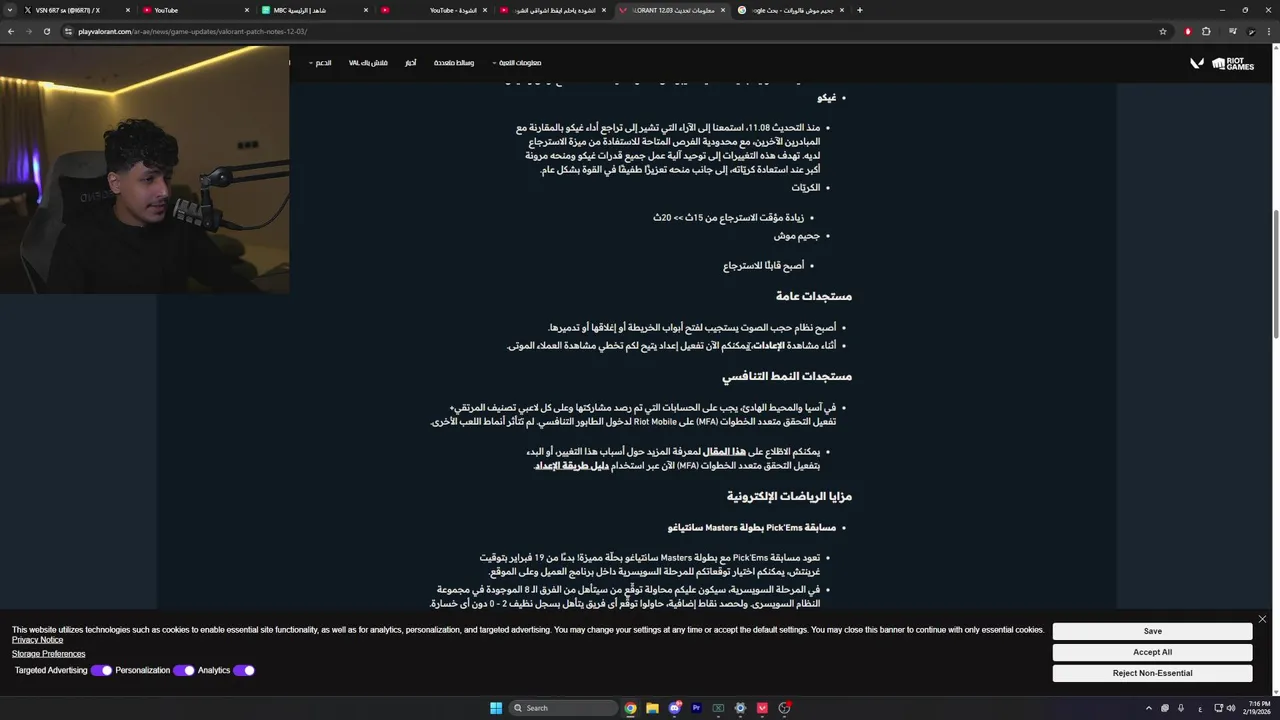
Task: Click the Valorant logo in the site header
Action: (1196, 63)
